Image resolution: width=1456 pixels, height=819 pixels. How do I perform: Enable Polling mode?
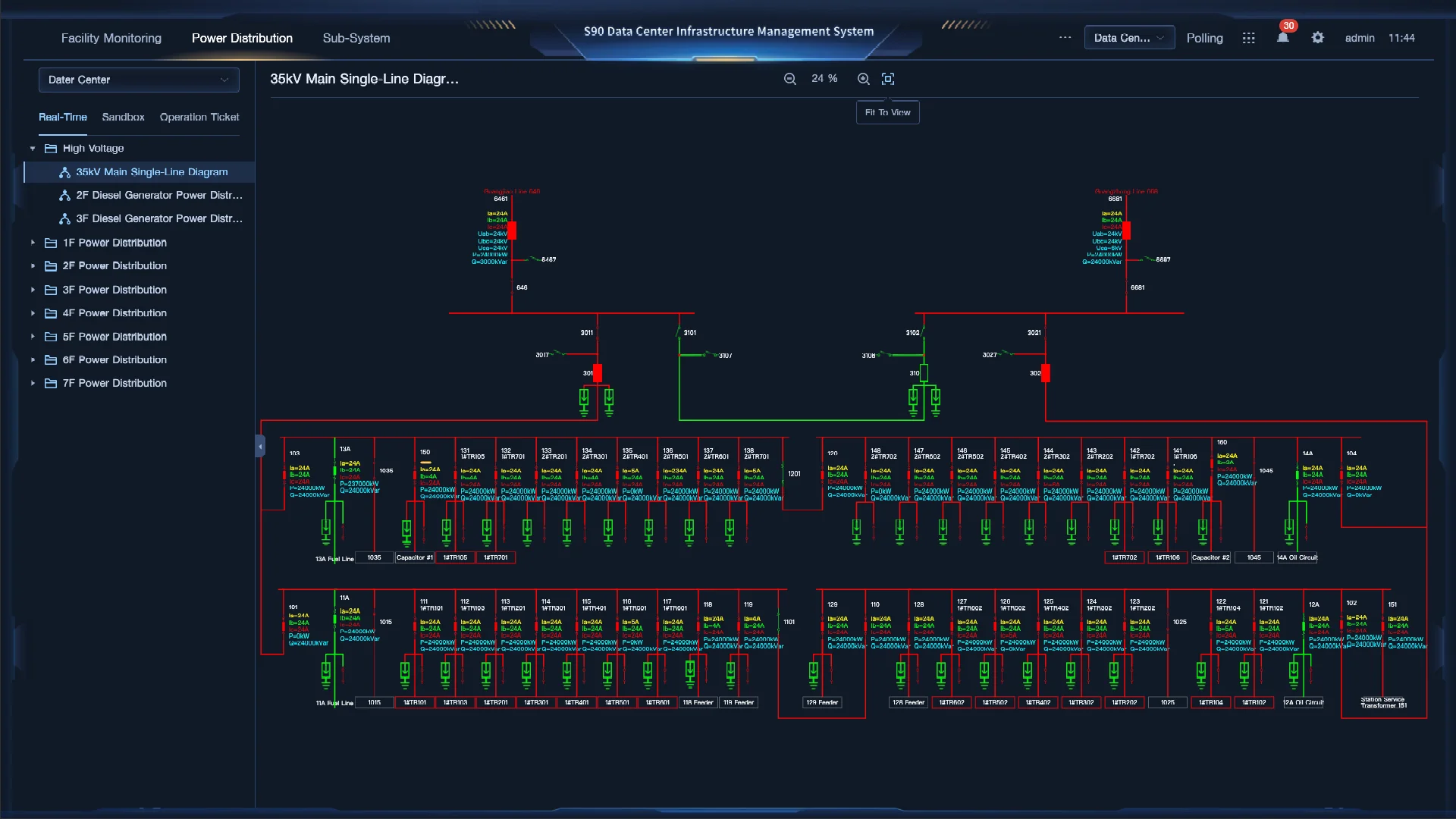point(1205,38)
